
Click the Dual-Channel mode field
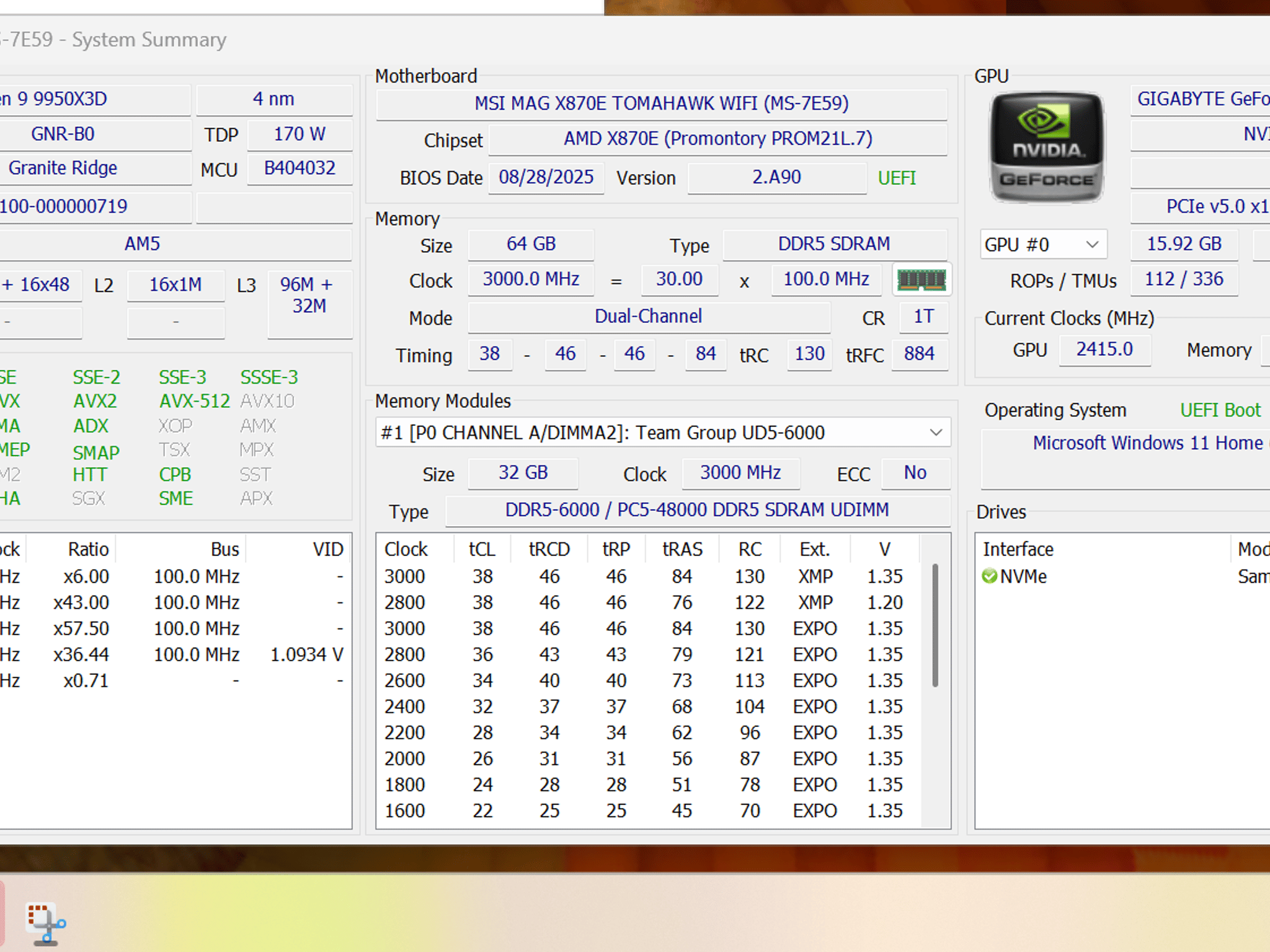click(x=649, y=317)
